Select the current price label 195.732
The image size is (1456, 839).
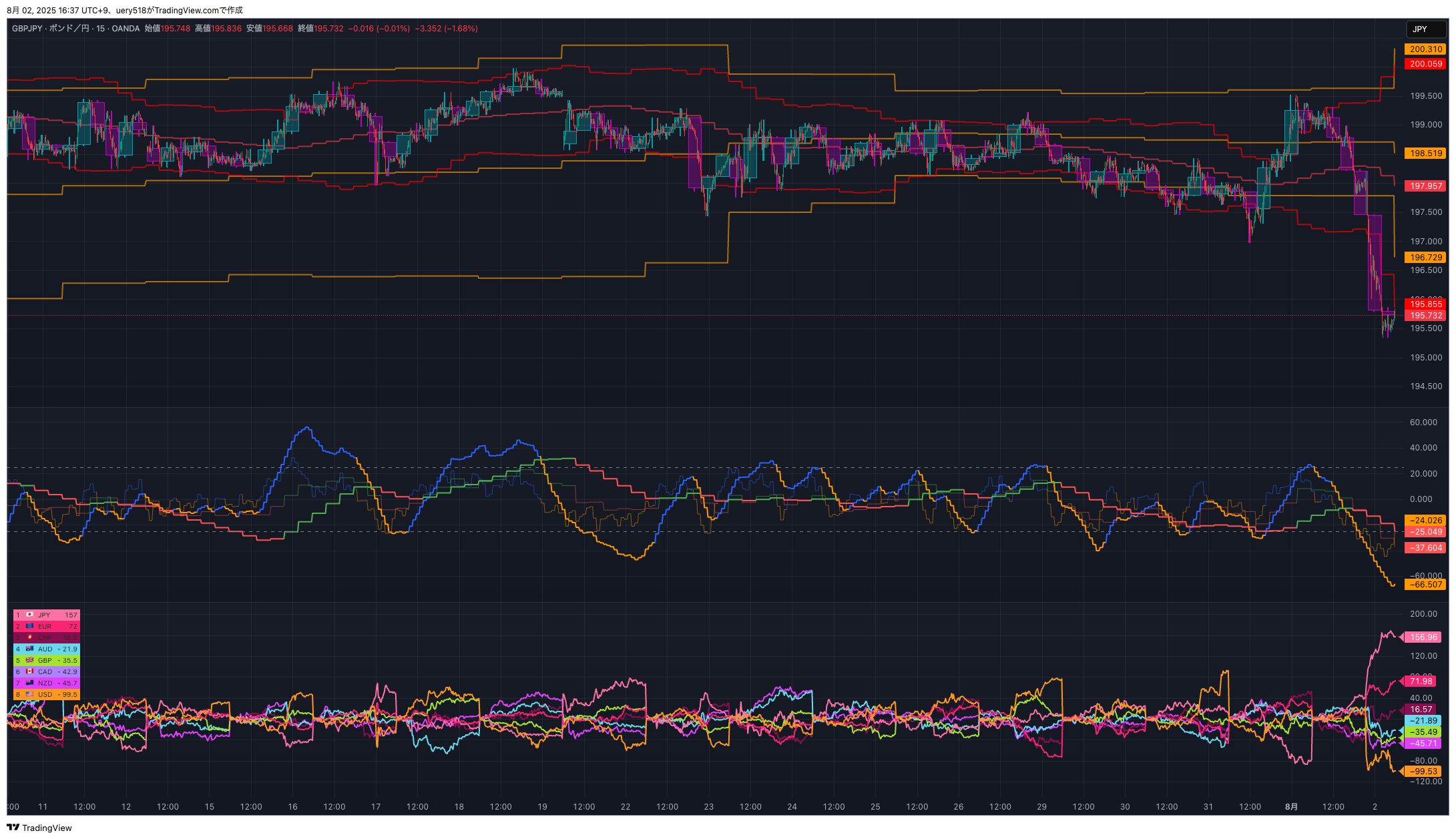point(1425,316)
